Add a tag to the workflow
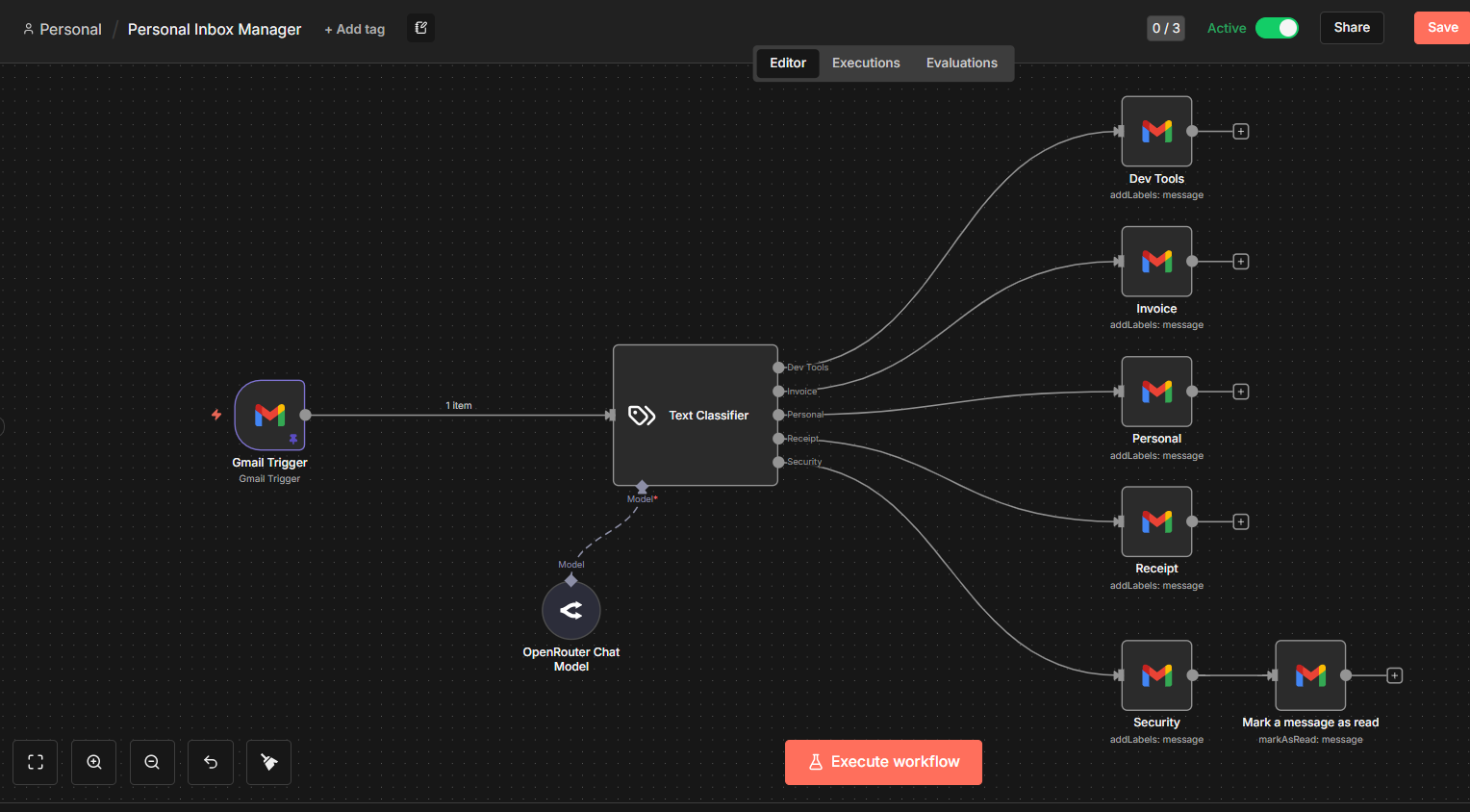This screenshot has height=812, width=1470. [x=354, y=29]
